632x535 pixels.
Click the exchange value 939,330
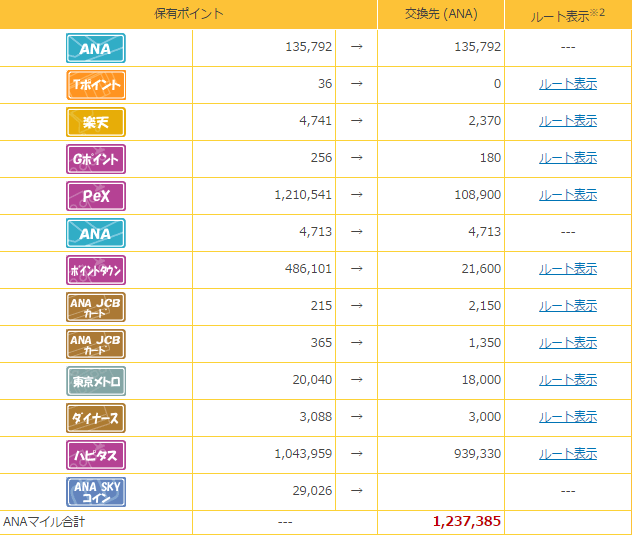click(x=478, y=454)
